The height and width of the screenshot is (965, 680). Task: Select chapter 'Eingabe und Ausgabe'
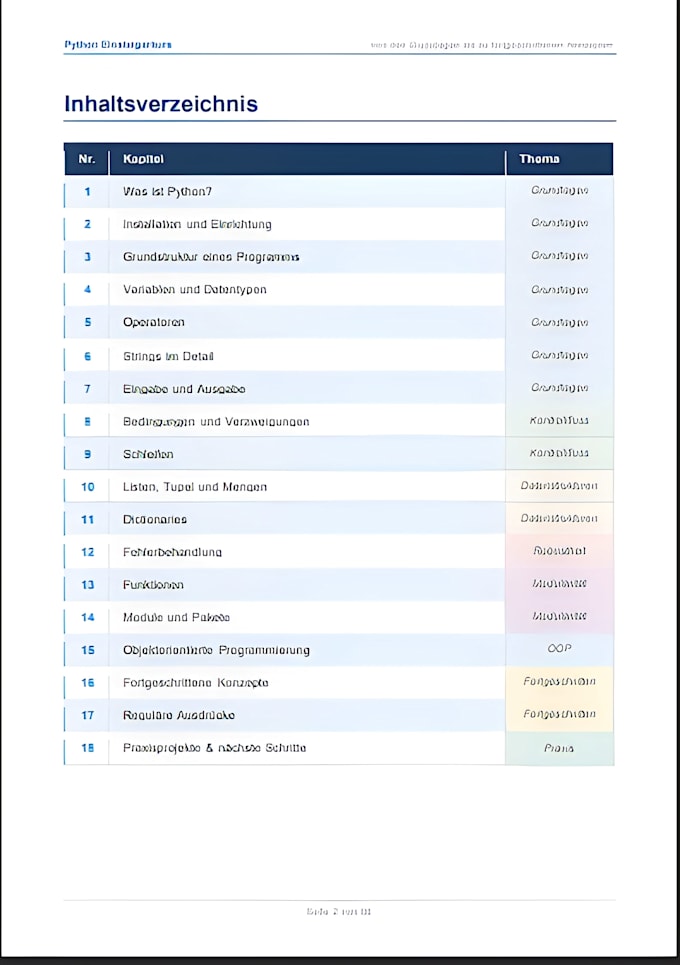pos(184,389)
